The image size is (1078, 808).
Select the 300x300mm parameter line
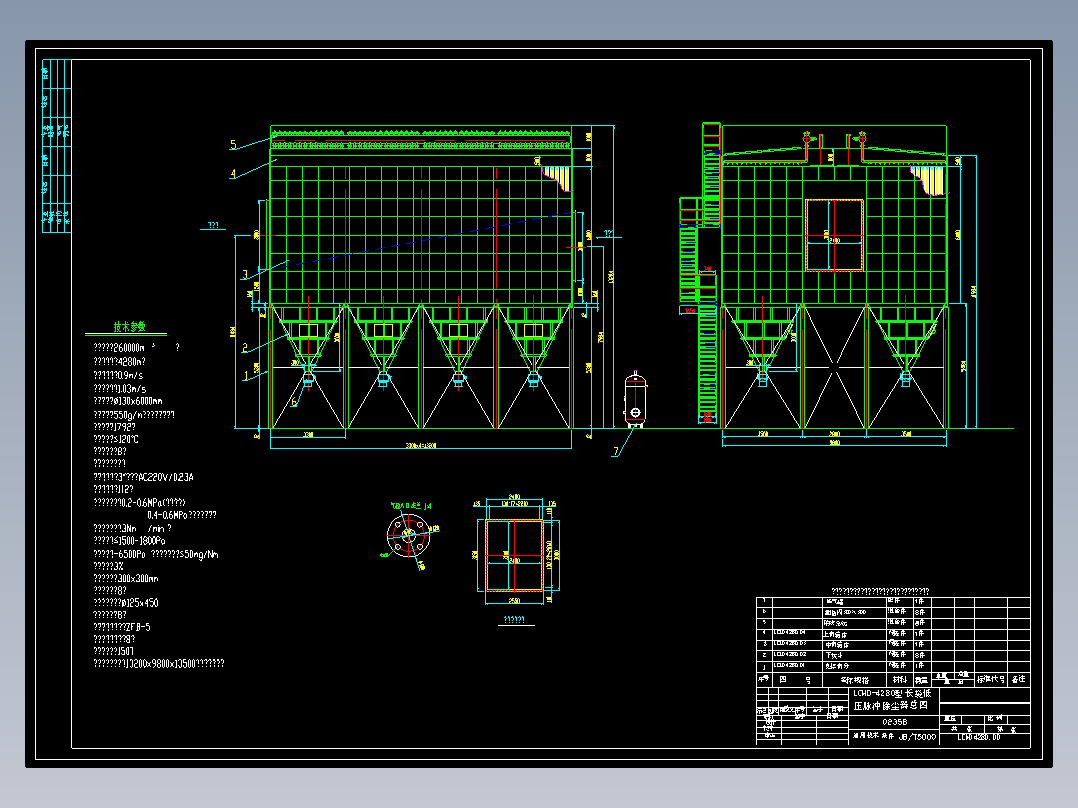click(126, 578)
